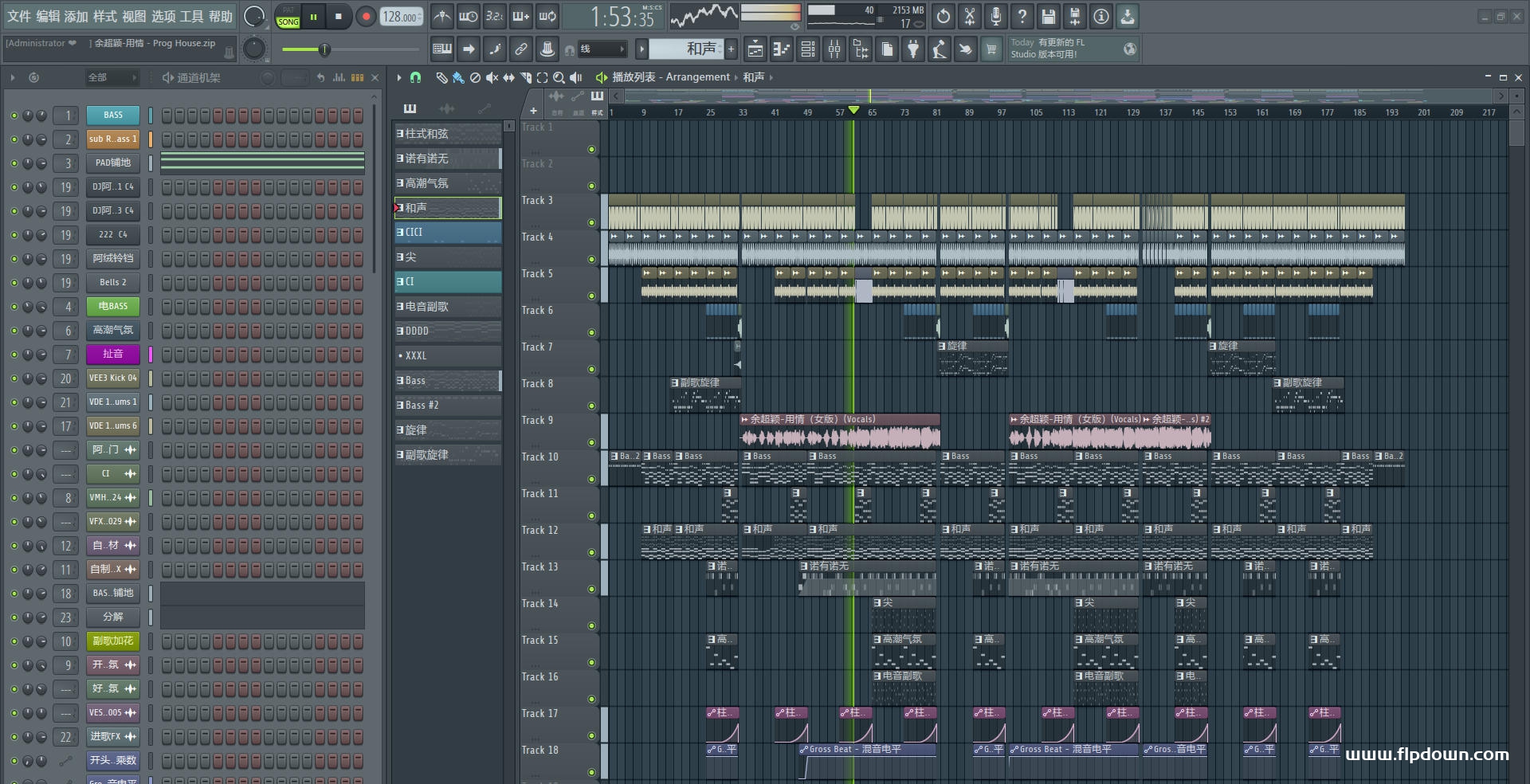Click the save project floppy icon

pyautogui.click(x=1049, y=17)
